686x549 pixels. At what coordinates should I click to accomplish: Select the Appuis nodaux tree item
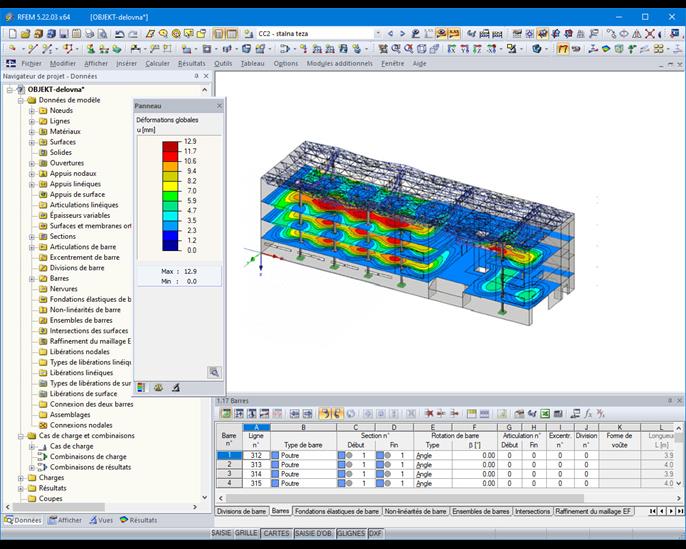73,174
